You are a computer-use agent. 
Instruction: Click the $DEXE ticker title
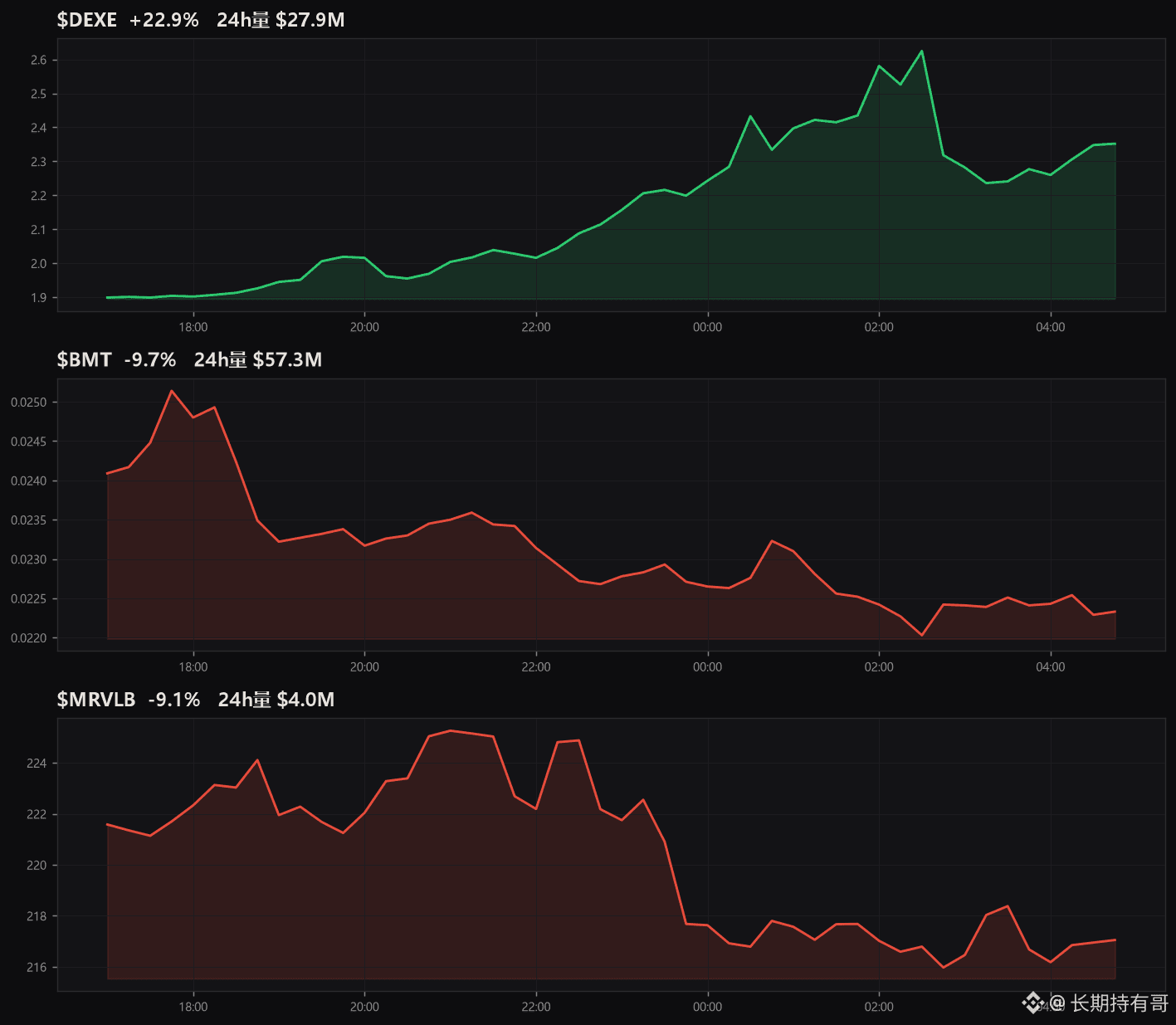tap(87, 20)
